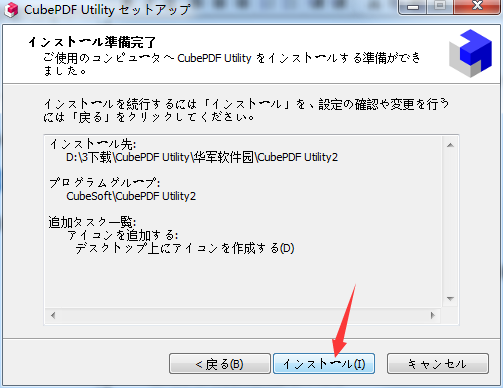Click the blue cube logo in header
Viewport: 503px width, 388px height.
pyautogui.click(x=471, y=53)
